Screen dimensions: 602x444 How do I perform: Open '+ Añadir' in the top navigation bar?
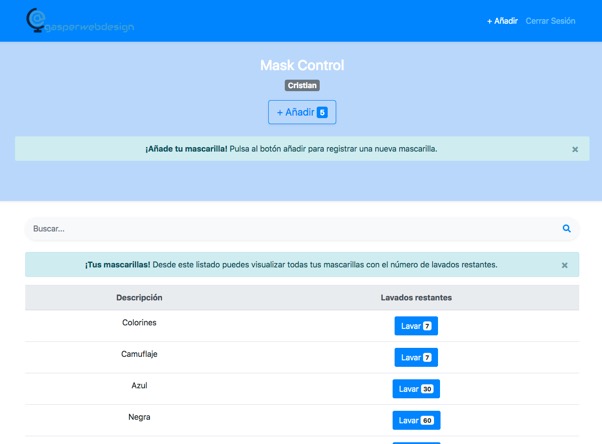502,20
